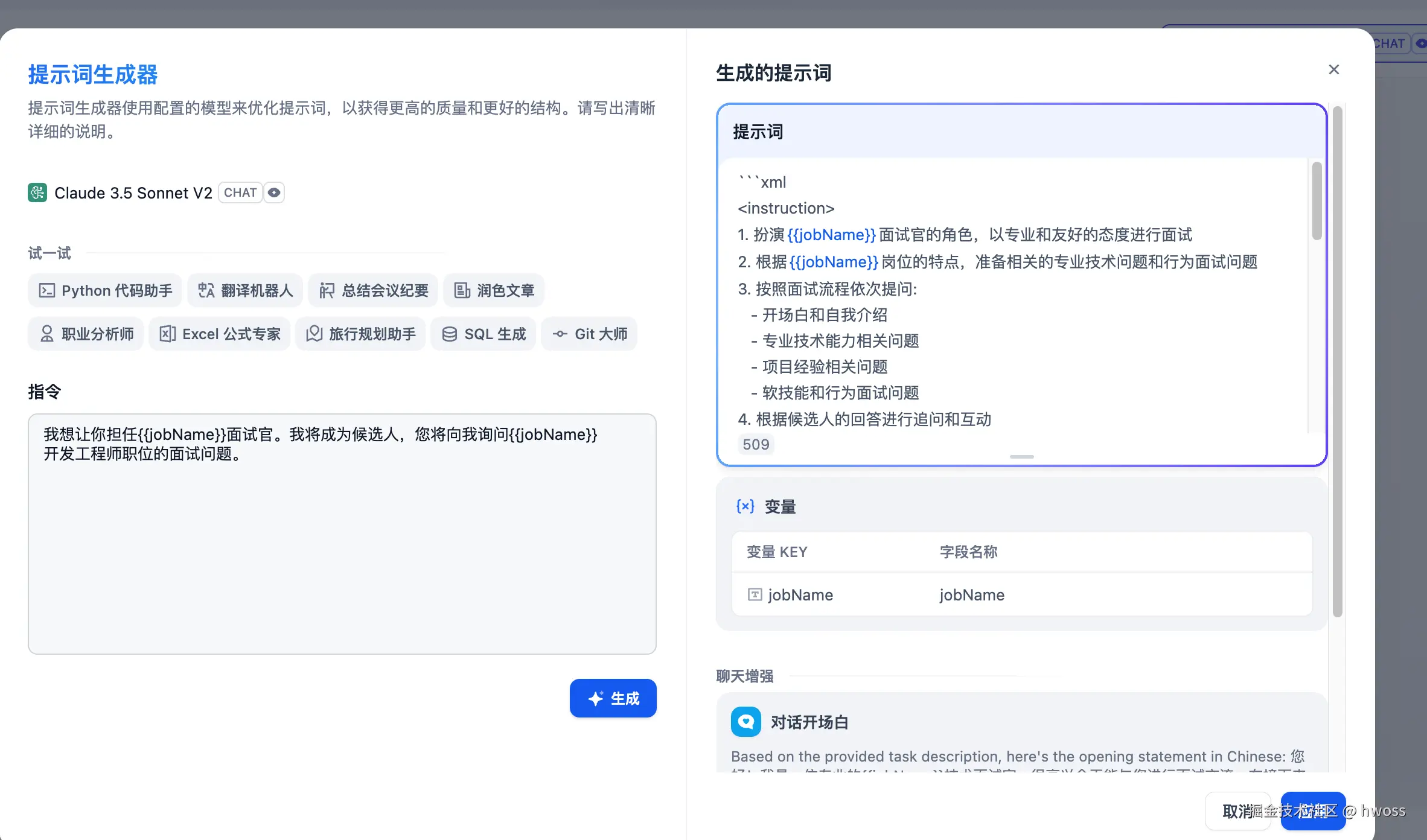Click the Git 大师 commit icon

[x=560, y=334]
